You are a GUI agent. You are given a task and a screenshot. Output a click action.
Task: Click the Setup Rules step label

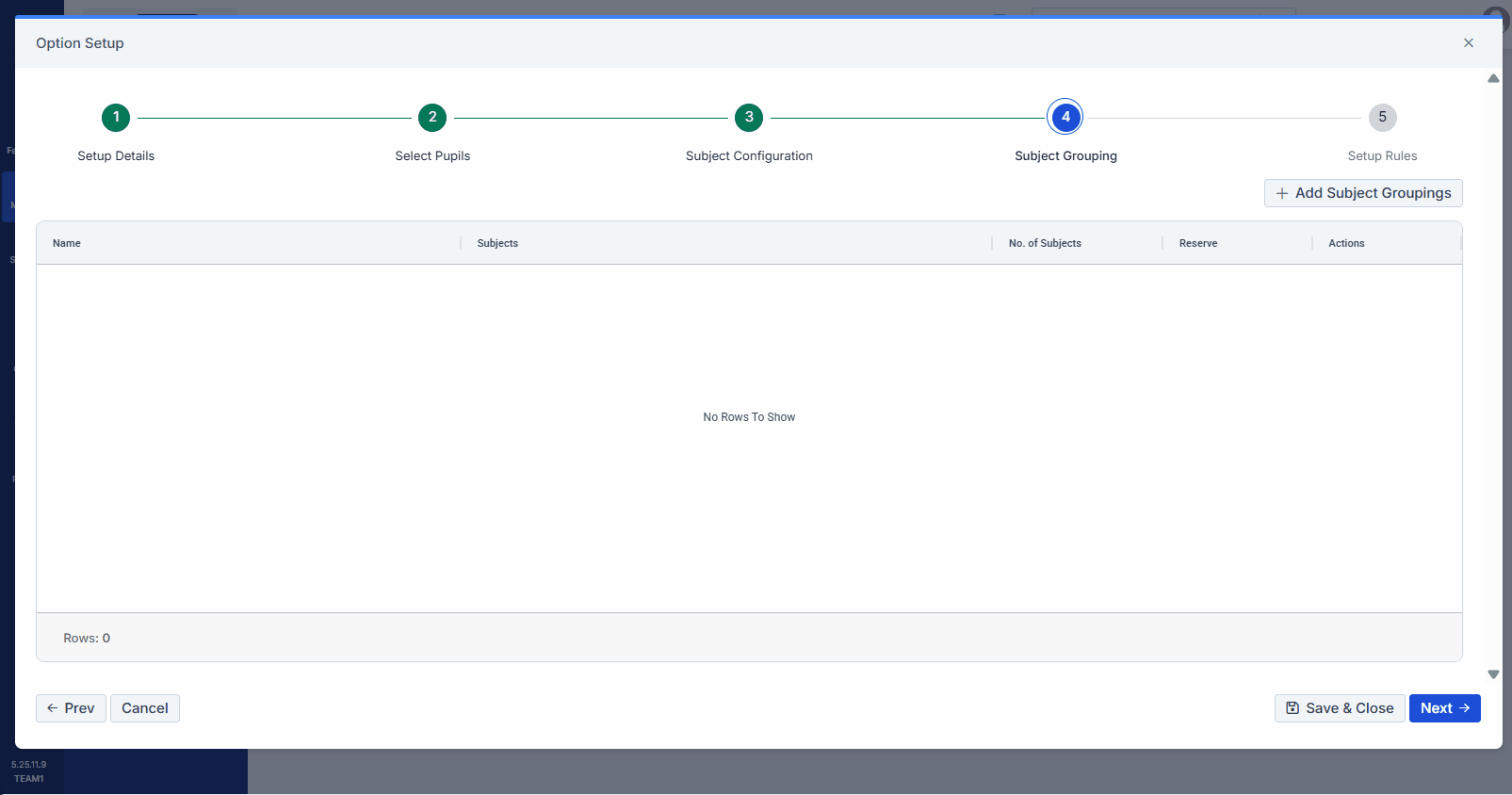coord(1382,156)
